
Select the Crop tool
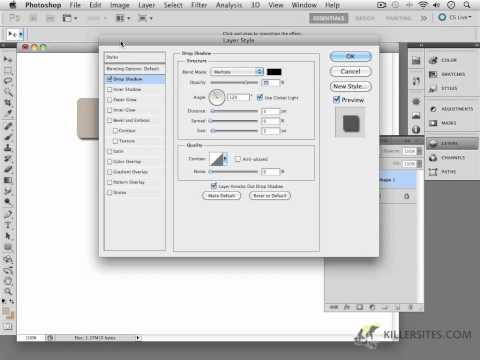(x=7, y=103)
